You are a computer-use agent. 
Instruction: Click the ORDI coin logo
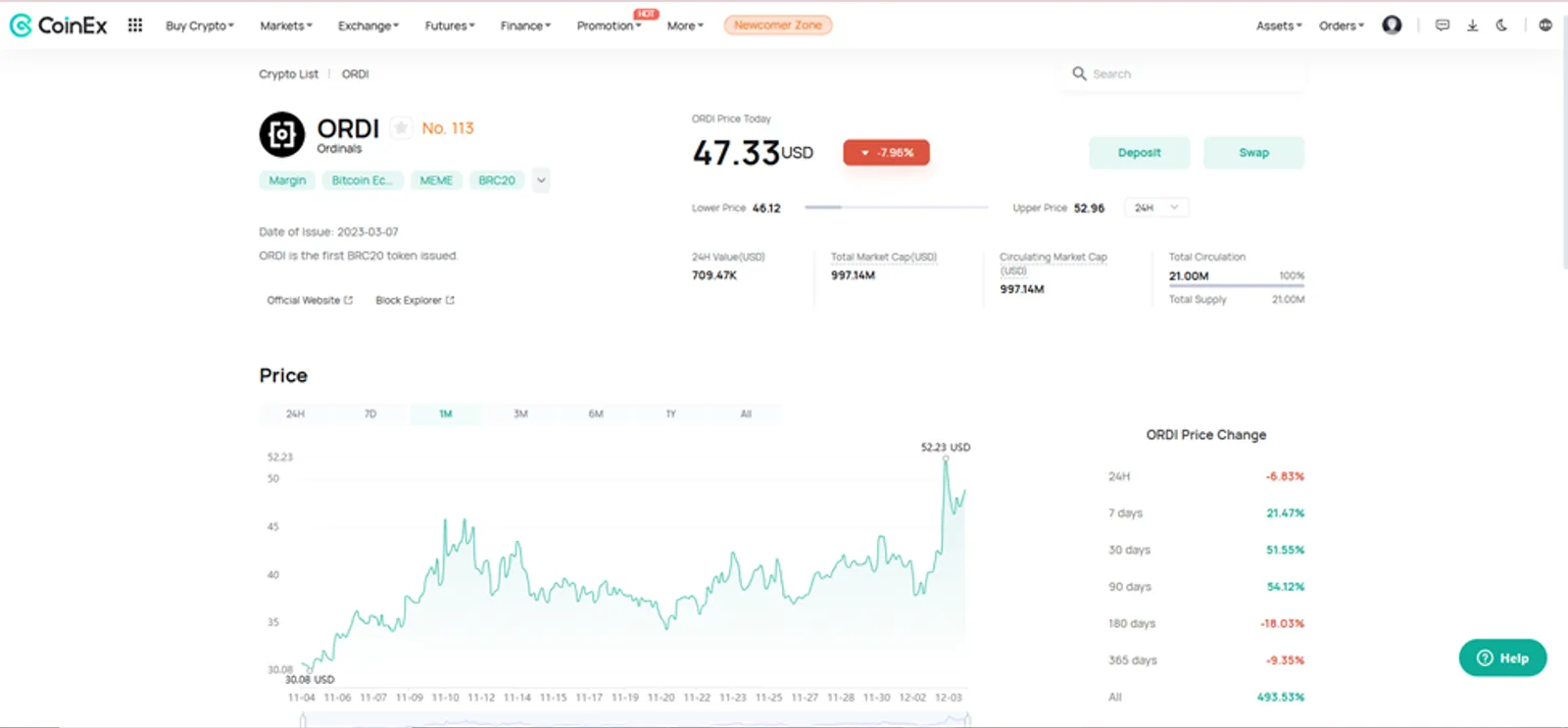tap(282, 135)
